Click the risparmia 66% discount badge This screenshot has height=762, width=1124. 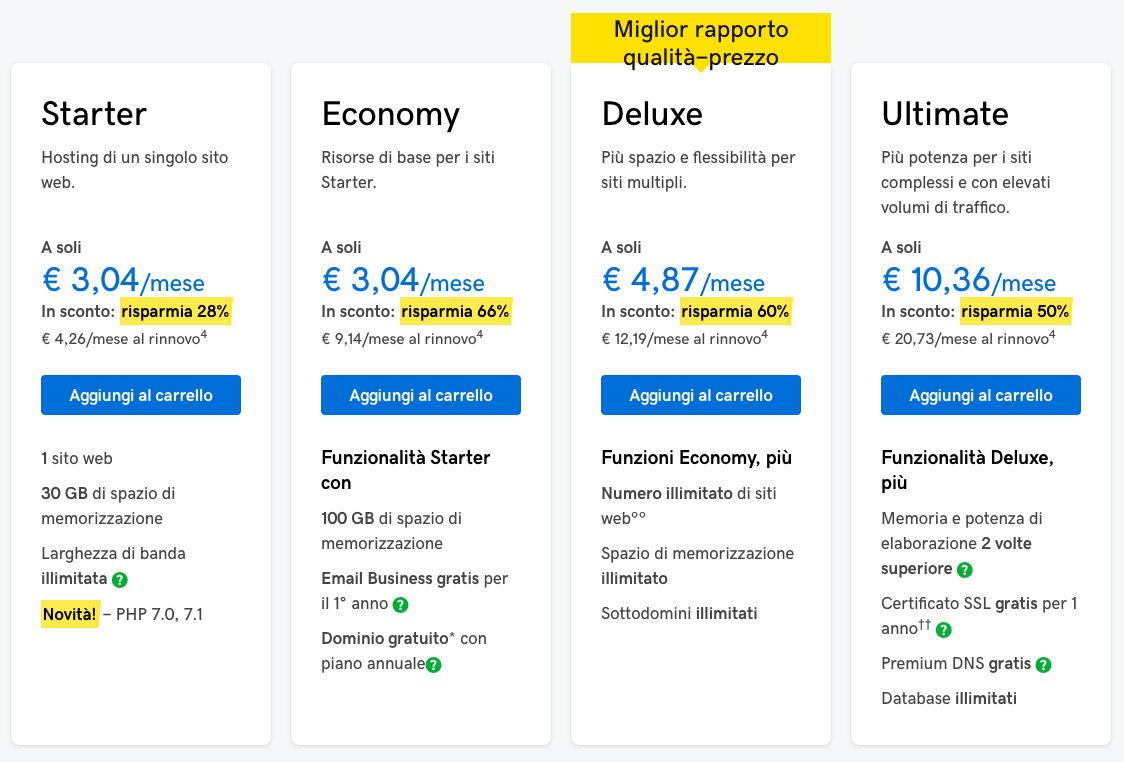pyautogui.click(x=455, y=311)
